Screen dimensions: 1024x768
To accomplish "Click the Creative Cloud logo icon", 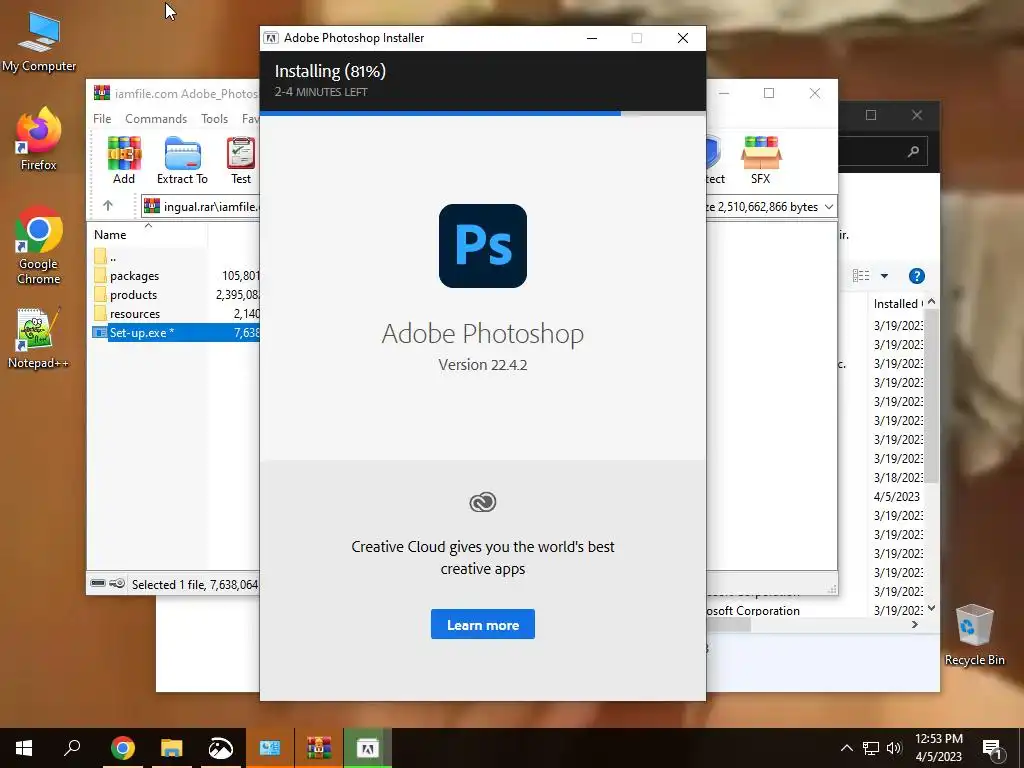I will pyautogui.click(x=483, y=502).
